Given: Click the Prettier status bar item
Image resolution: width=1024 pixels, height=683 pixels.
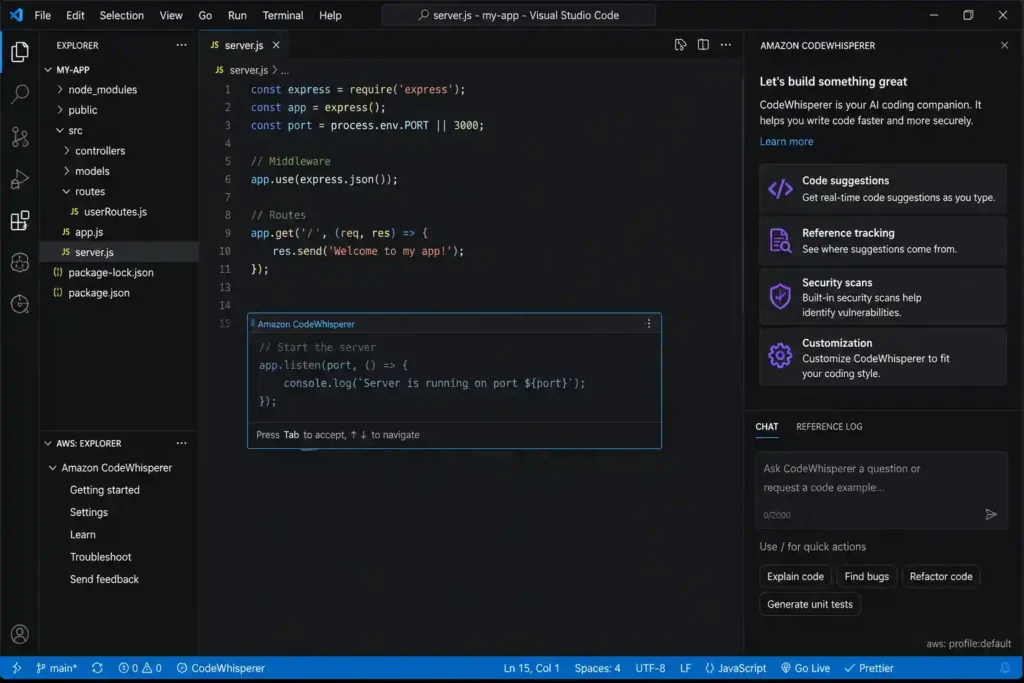Looking at the screenshot, I should pos(869,668).
